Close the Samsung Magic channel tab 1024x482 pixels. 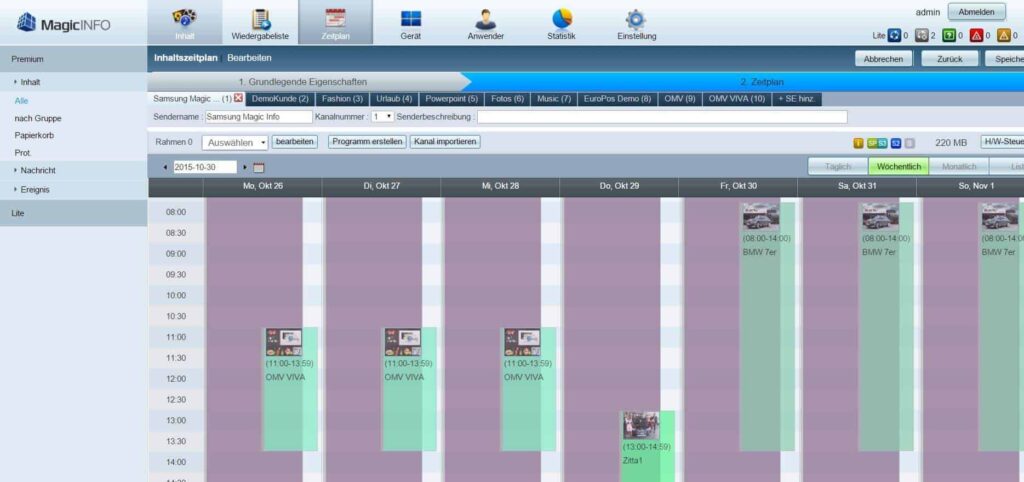[x=238, y=98]
